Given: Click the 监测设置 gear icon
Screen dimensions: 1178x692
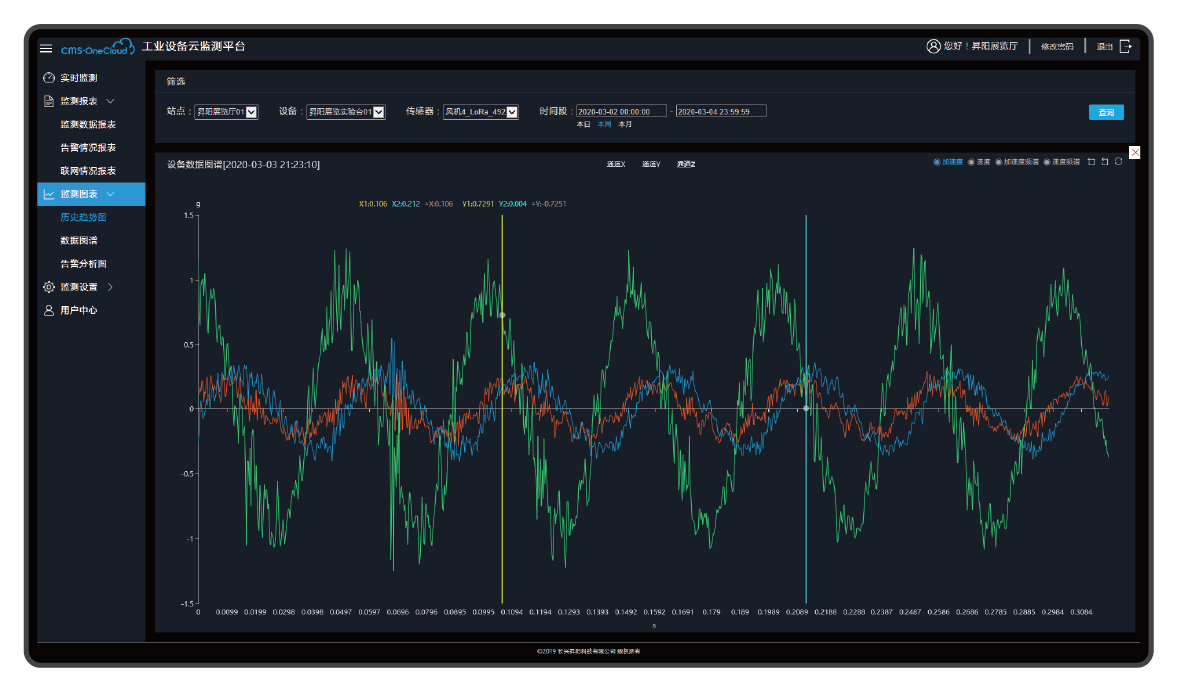Looking at the screenshot, I should click(49, 287).
